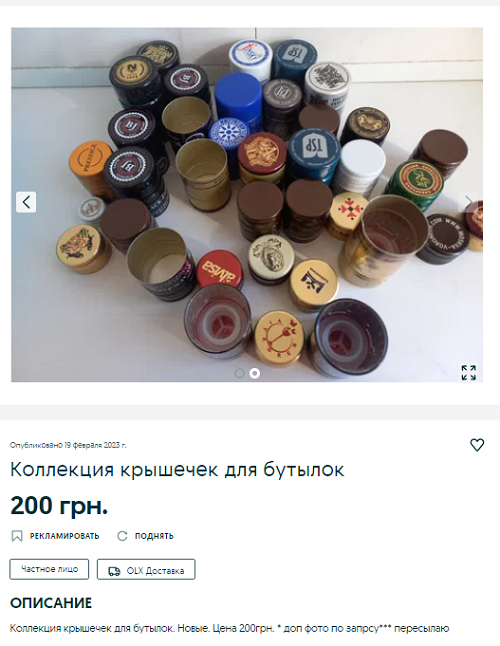Viewport: 500px width, 646px height.
Task: Select the second gallery pagination dot
Action: 255,373
